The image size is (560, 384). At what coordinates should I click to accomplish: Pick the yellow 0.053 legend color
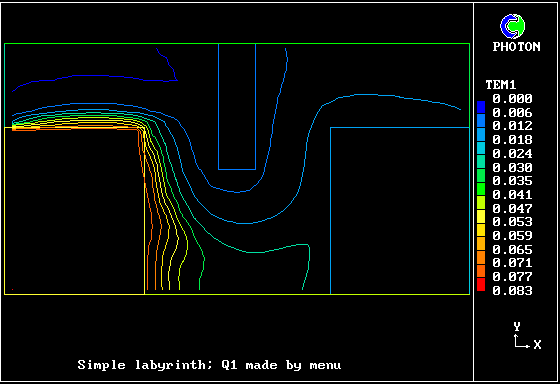[x=481, y=216]
